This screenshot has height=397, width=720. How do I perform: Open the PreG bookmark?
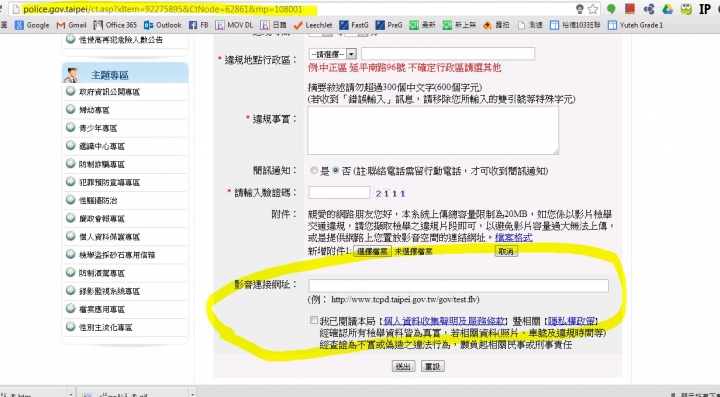389,25
